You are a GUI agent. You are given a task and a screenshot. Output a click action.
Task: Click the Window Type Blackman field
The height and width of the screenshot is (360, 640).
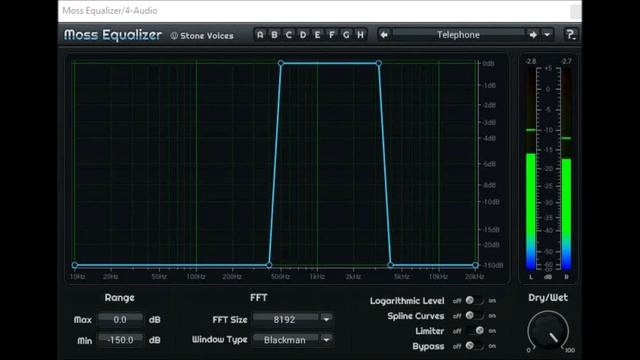pos(285,340)
